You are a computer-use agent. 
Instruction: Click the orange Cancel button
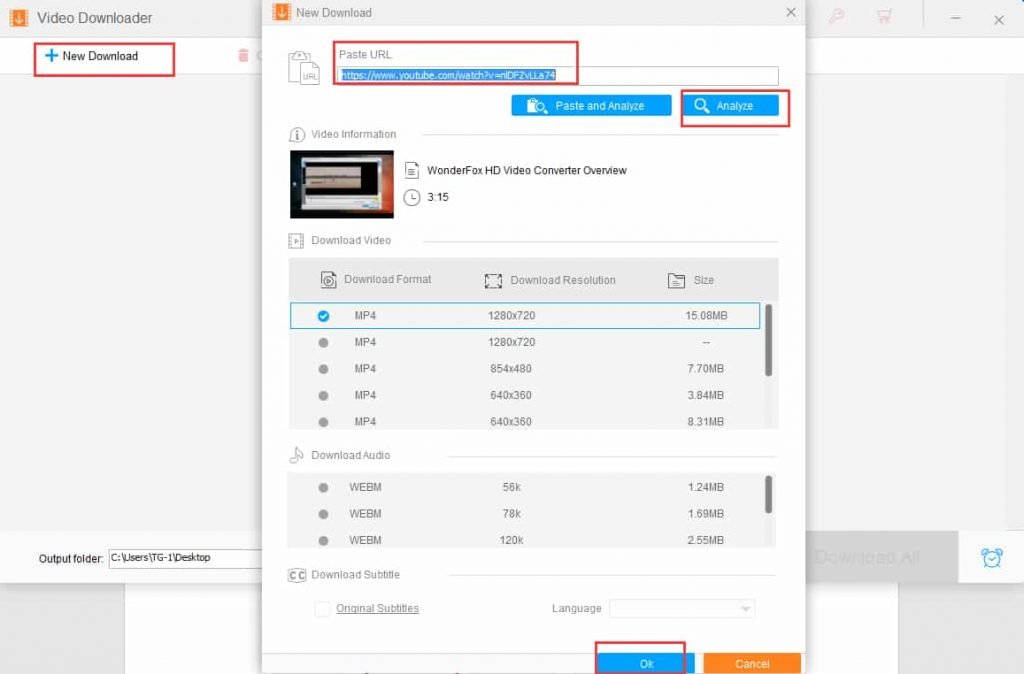(x=751, y=663)
